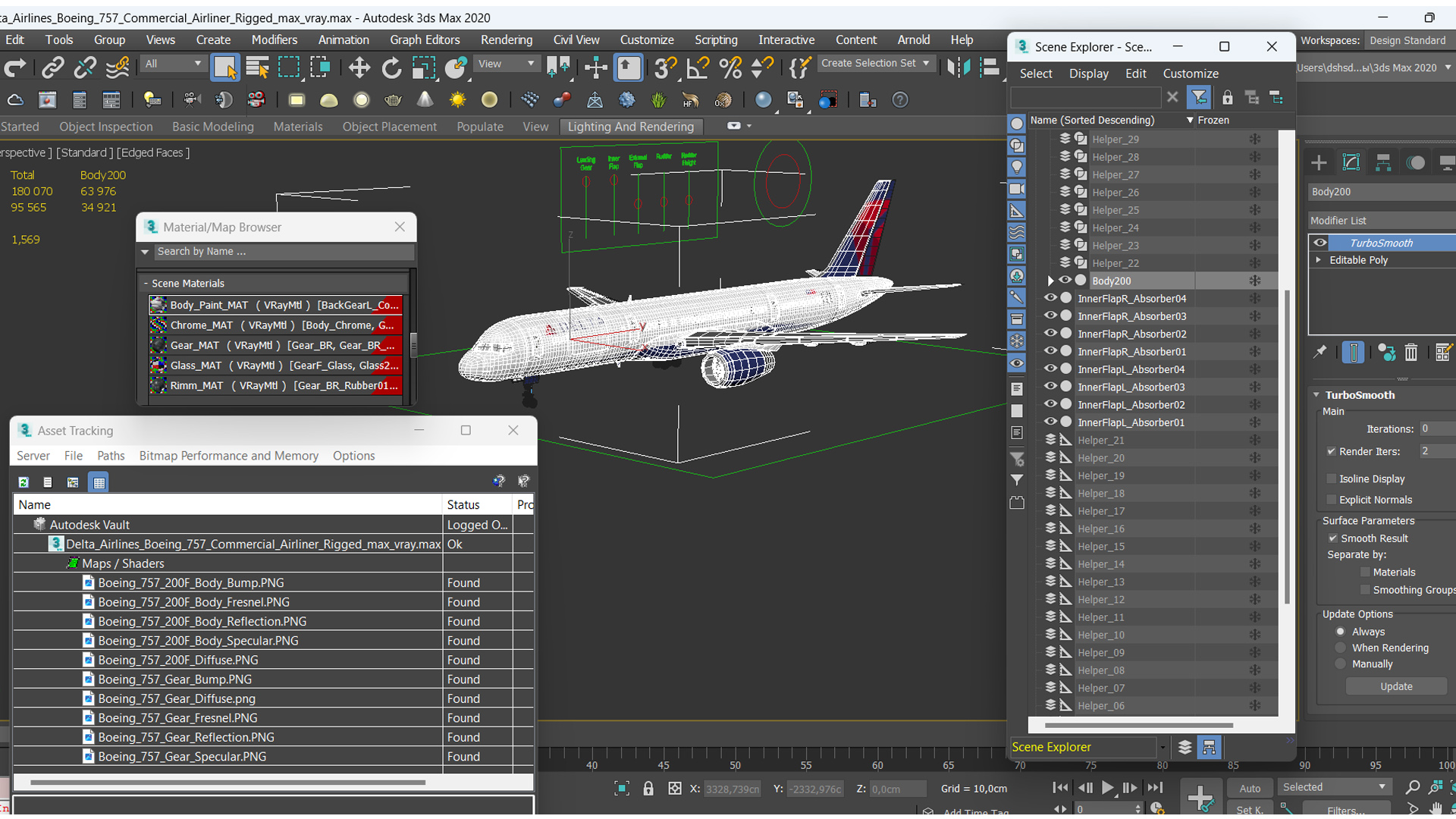The height and width of the screenshot is (819, 1456).
Task: Select Glass_MAT material entry
Action: click(275, 366)
